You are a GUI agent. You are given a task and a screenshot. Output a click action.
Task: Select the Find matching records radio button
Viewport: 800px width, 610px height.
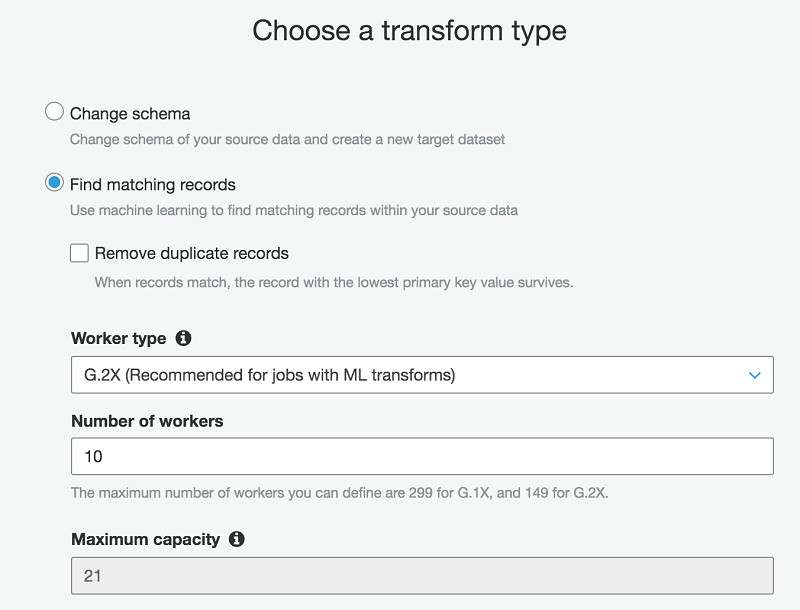click(x=55, y=183)
